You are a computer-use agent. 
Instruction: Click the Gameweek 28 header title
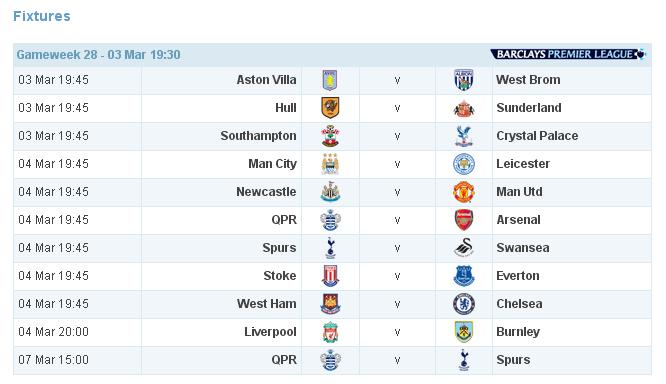[98, 55]
